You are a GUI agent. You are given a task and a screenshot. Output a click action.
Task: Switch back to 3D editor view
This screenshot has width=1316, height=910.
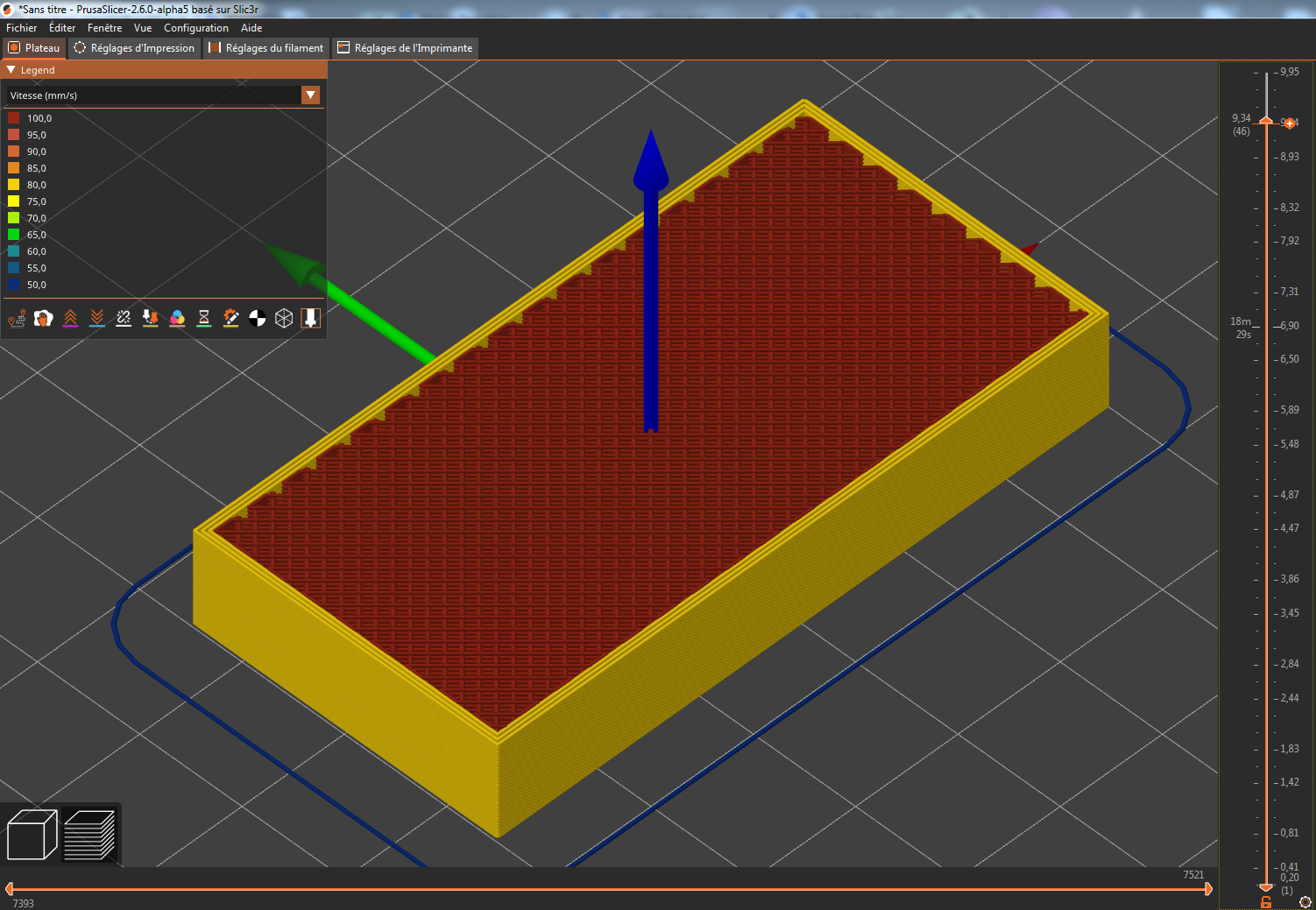click(31, 834)
